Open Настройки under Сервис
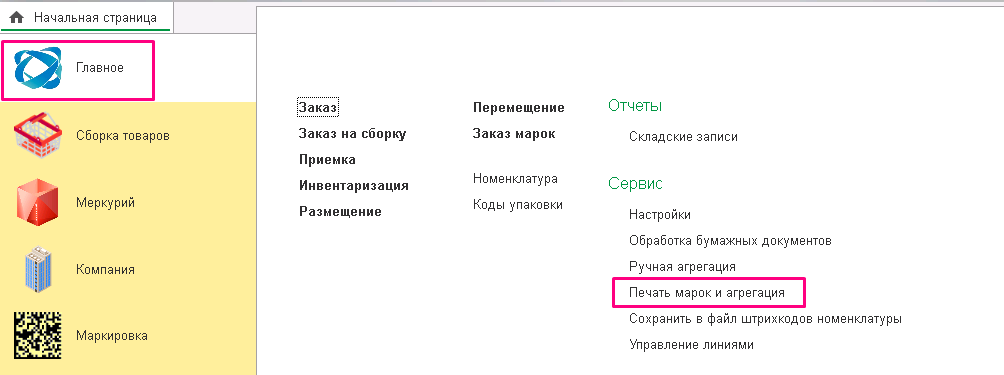 coord(660,215)
